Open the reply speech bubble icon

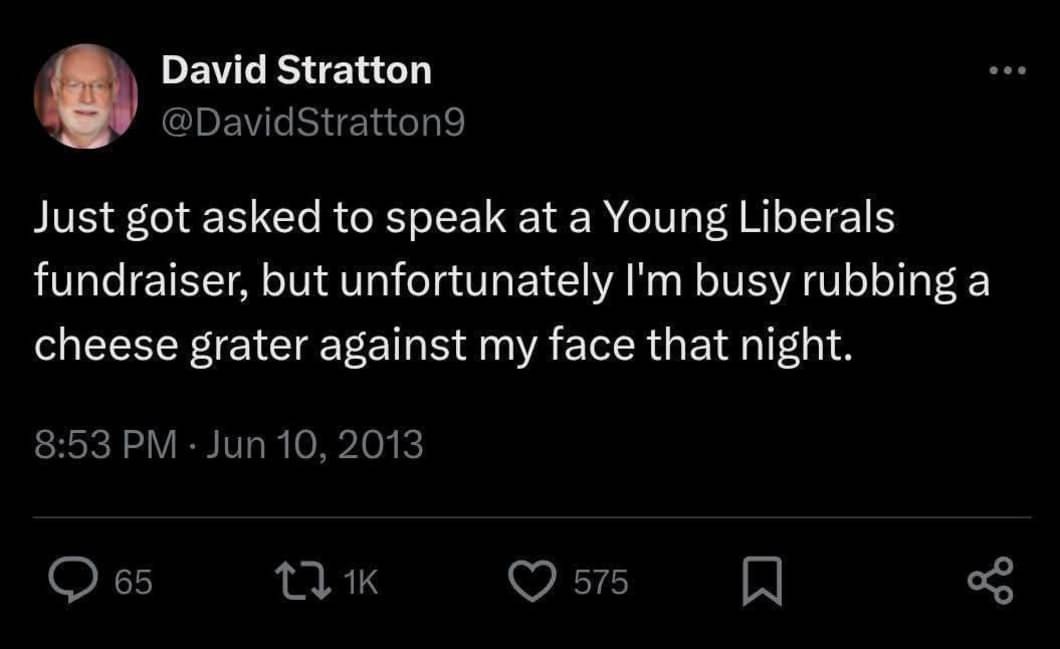[72, 582]
